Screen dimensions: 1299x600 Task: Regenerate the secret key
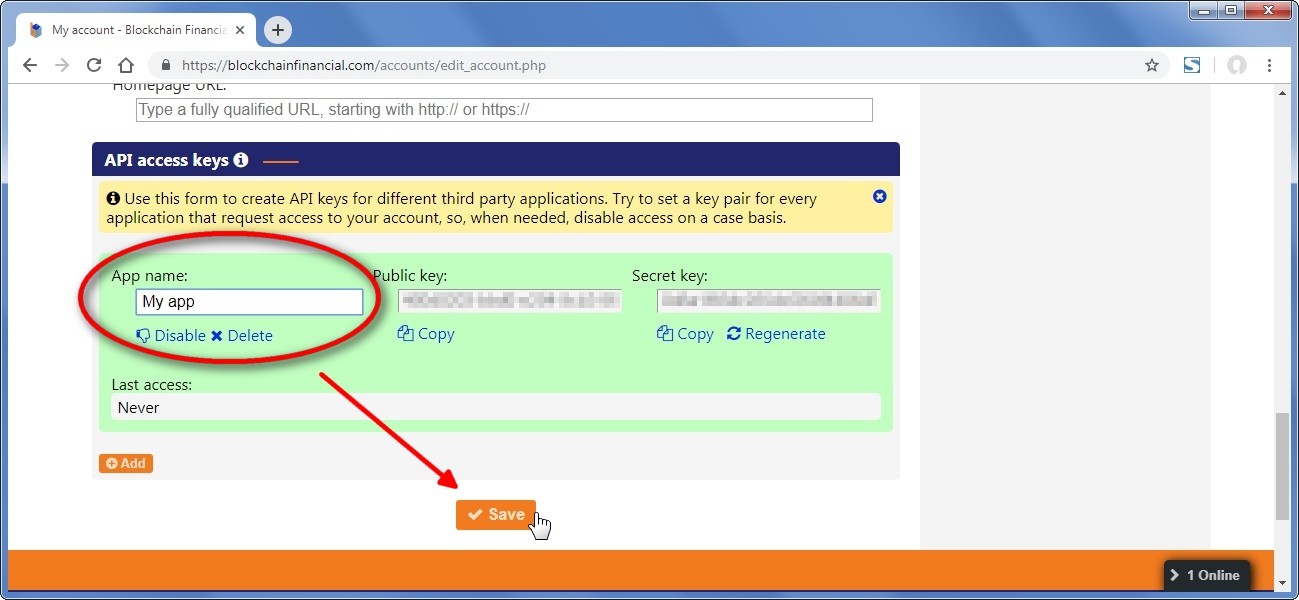(x=776, y=334)
